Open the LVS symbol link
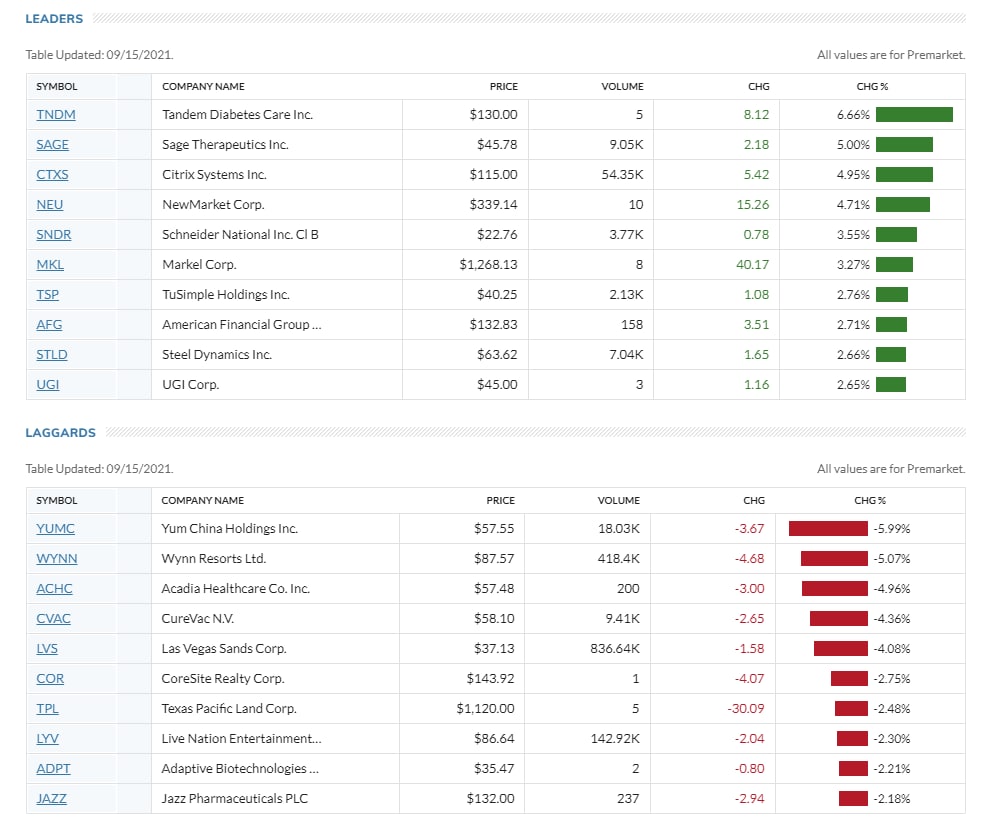Screen dimensions: 984x829 [x=47, y=649]
